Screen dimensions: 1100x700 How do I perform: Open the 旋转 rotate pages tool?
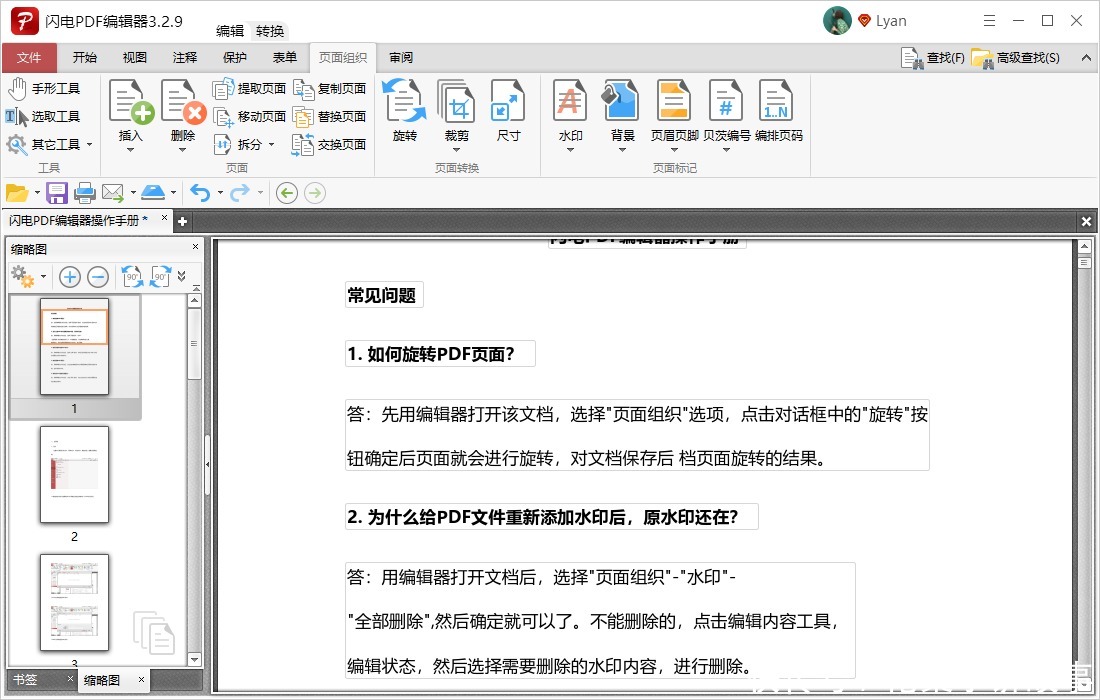(404, 110)
